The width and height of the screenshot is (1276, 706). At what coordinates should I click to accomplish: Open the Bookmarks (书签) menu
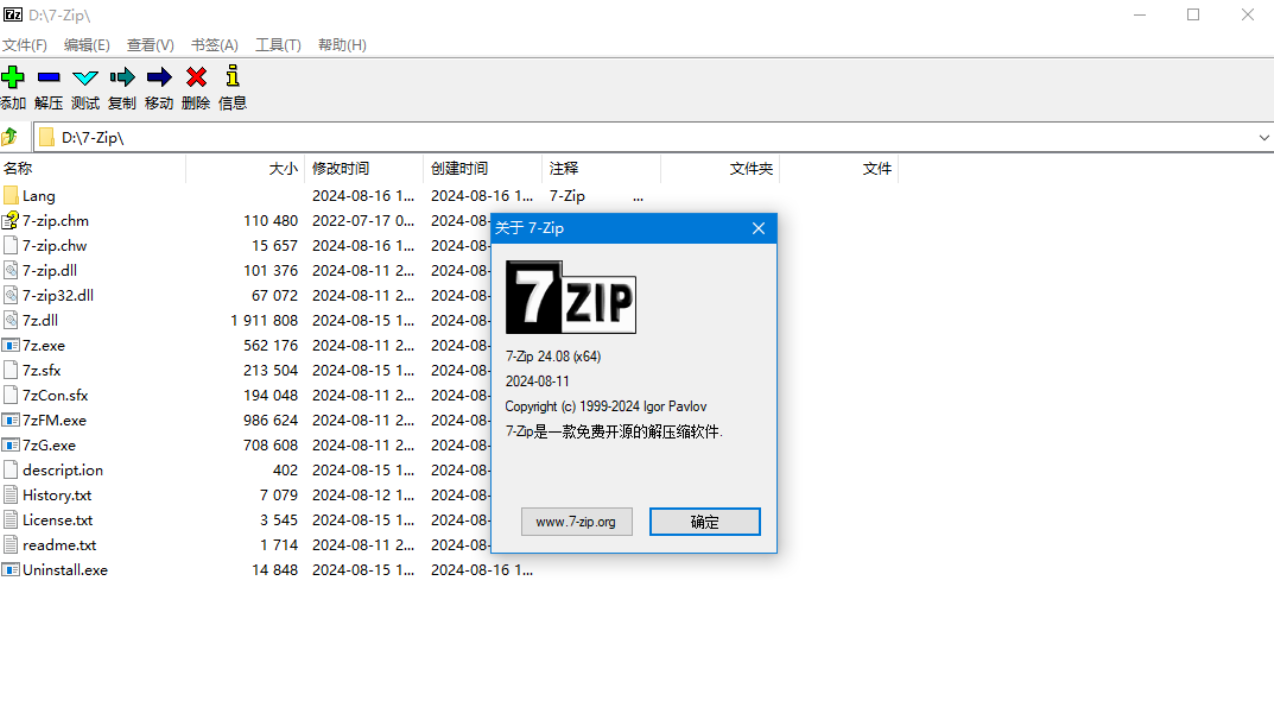[214, 45]
